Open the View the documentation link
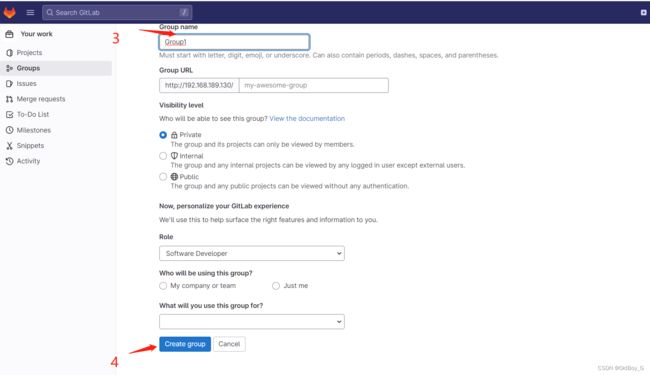Image resolution: width=650 pixels, height=375 pixels. pos(307,119)
